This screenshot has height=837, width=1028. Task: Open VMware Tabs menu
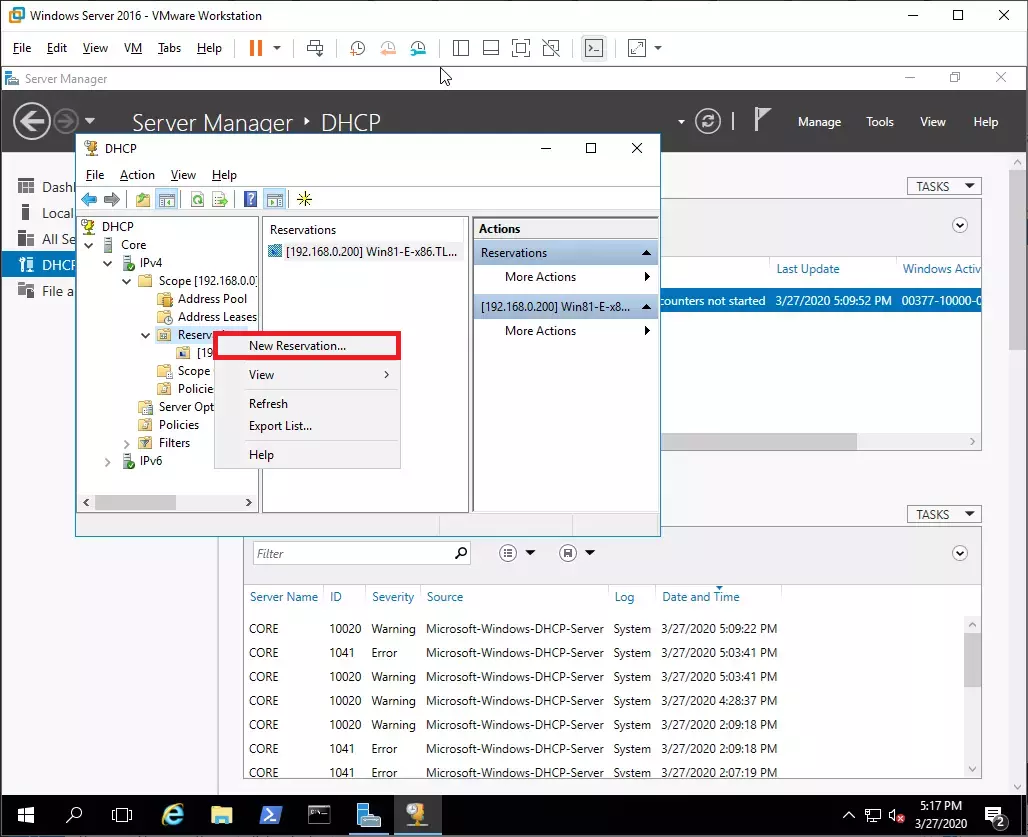(169, 48)
